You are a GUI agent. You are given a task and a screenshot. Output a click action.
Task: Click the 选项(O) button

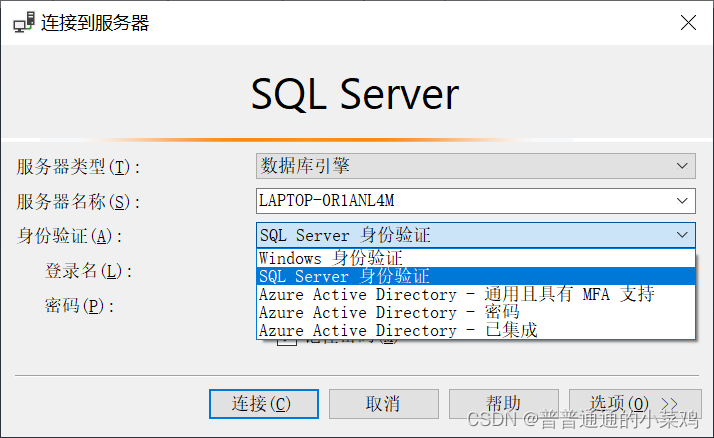point(635,404)
